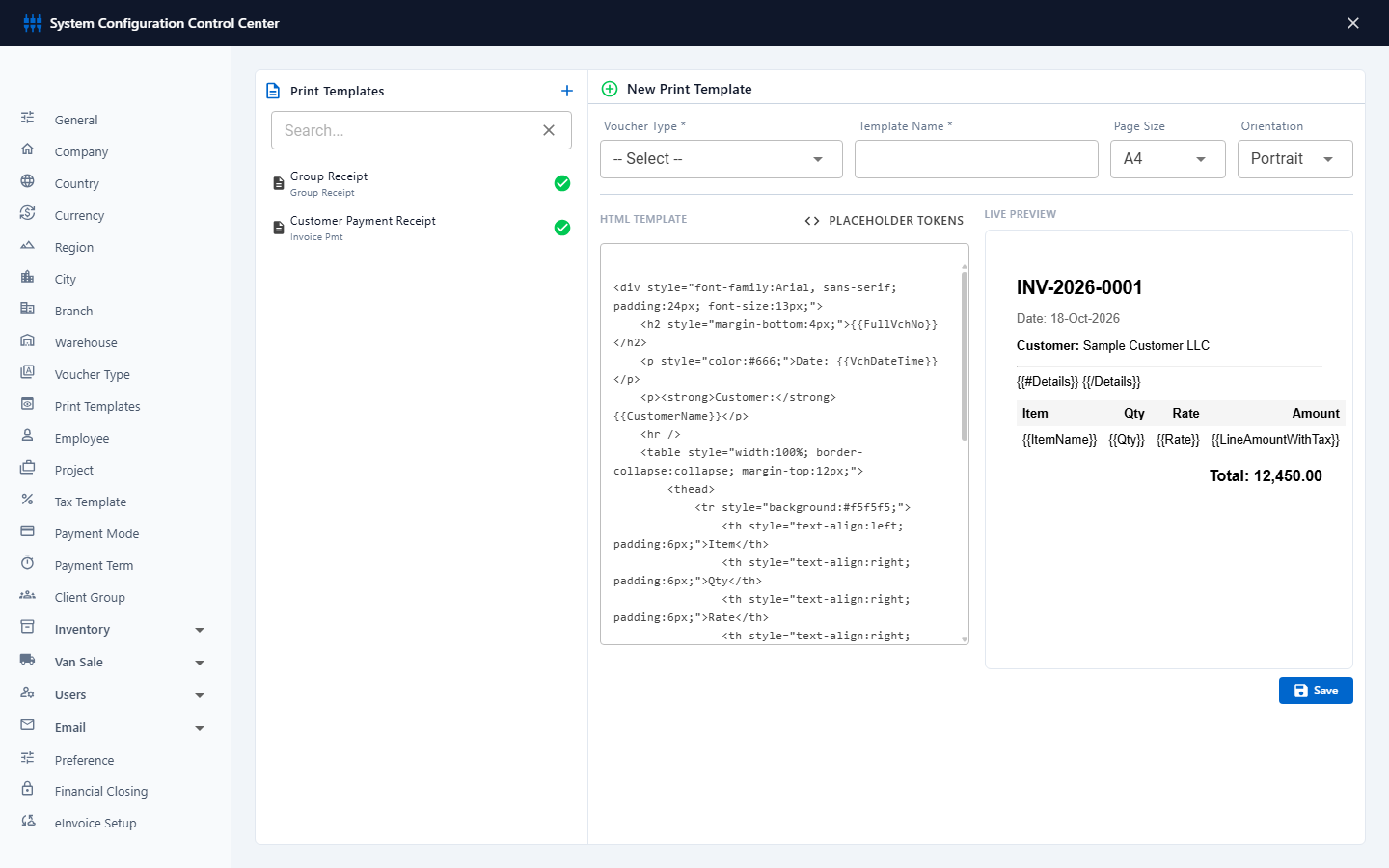Expand the Inventory submenu arrow
The width and height of the screenshot is (1389, 868).
coord(200,630)
